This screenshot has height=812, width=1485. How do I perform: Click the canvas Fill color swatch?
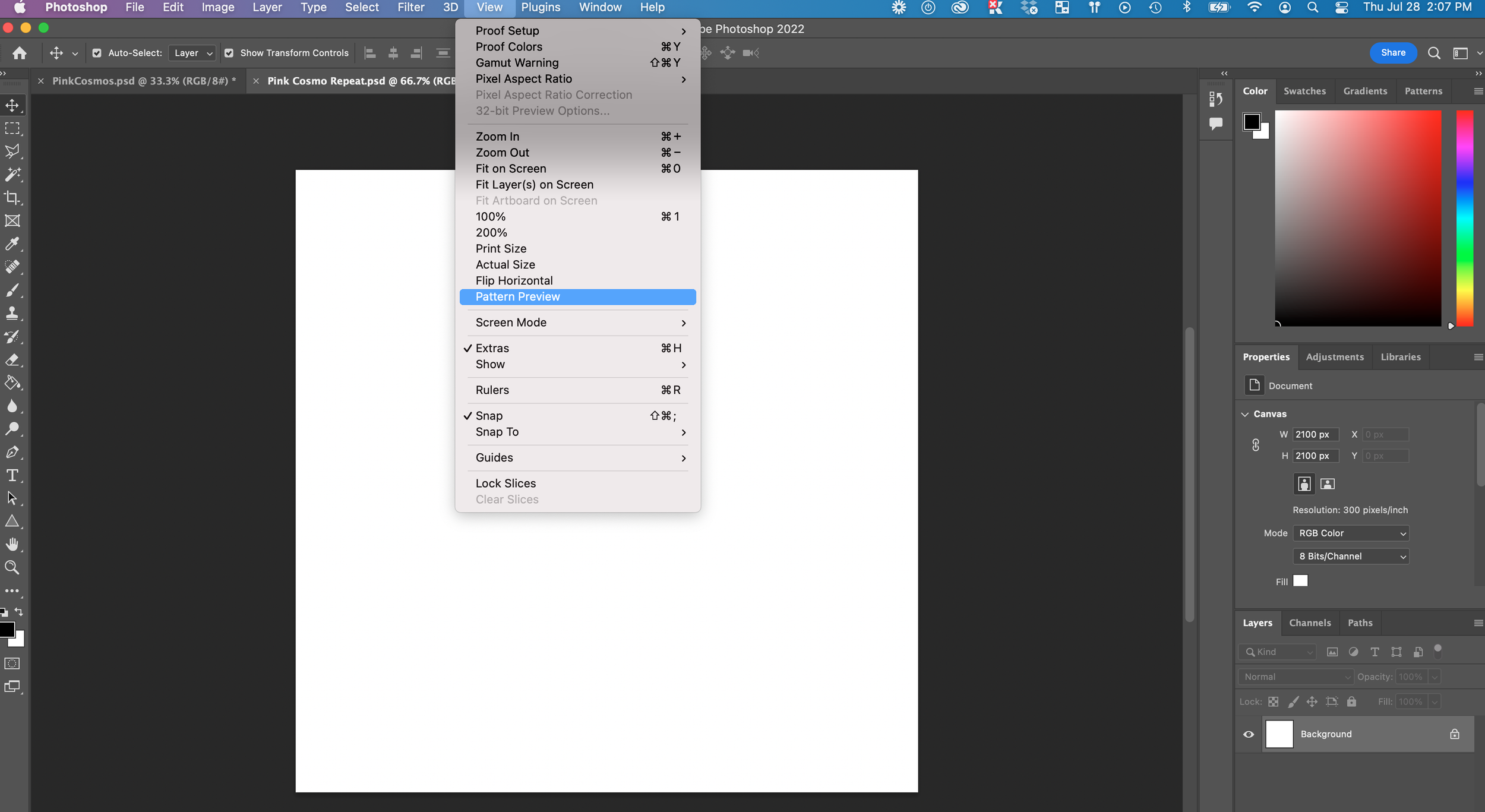1300,581
